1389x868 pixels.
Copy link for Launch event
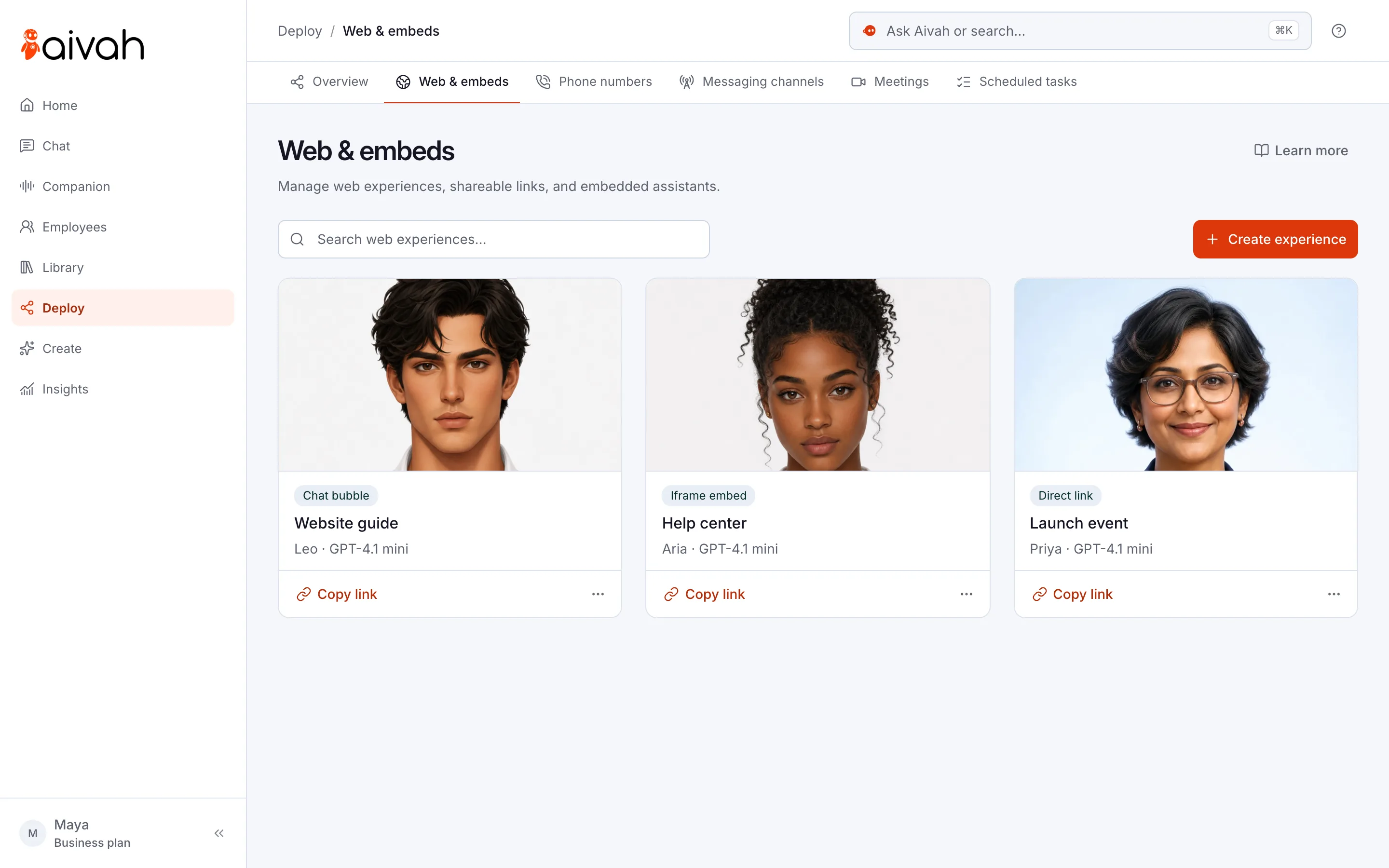click(x=1073, y=594)
